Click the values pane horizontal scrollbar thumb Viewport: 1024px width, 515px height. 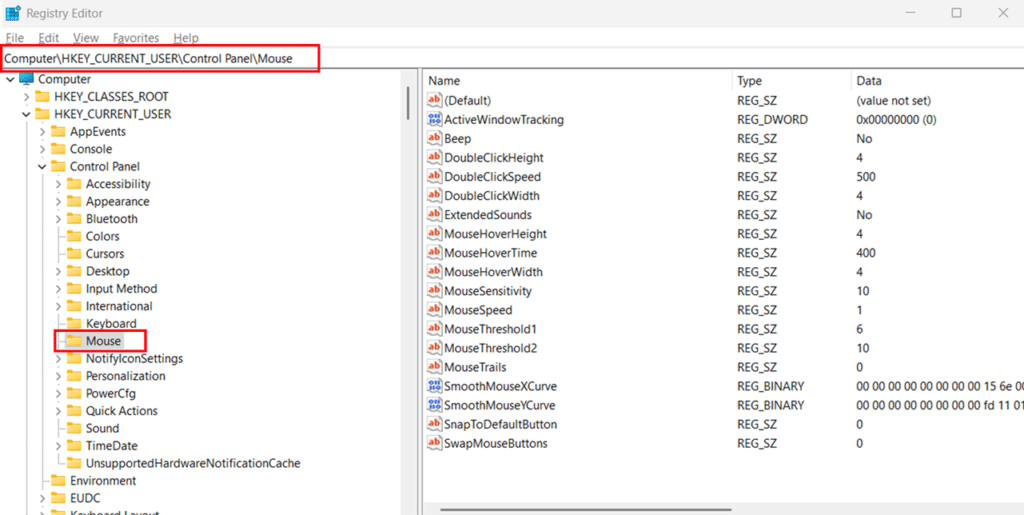[x=586, y=510]
